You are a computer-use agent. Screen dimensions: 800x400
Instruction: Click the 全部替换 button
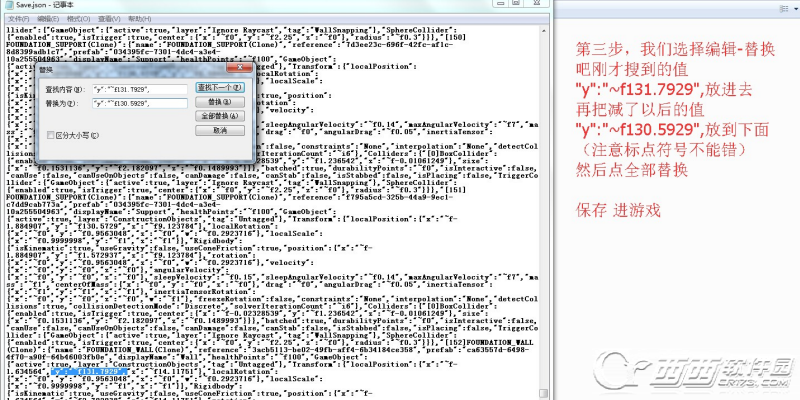pos(220,116)
